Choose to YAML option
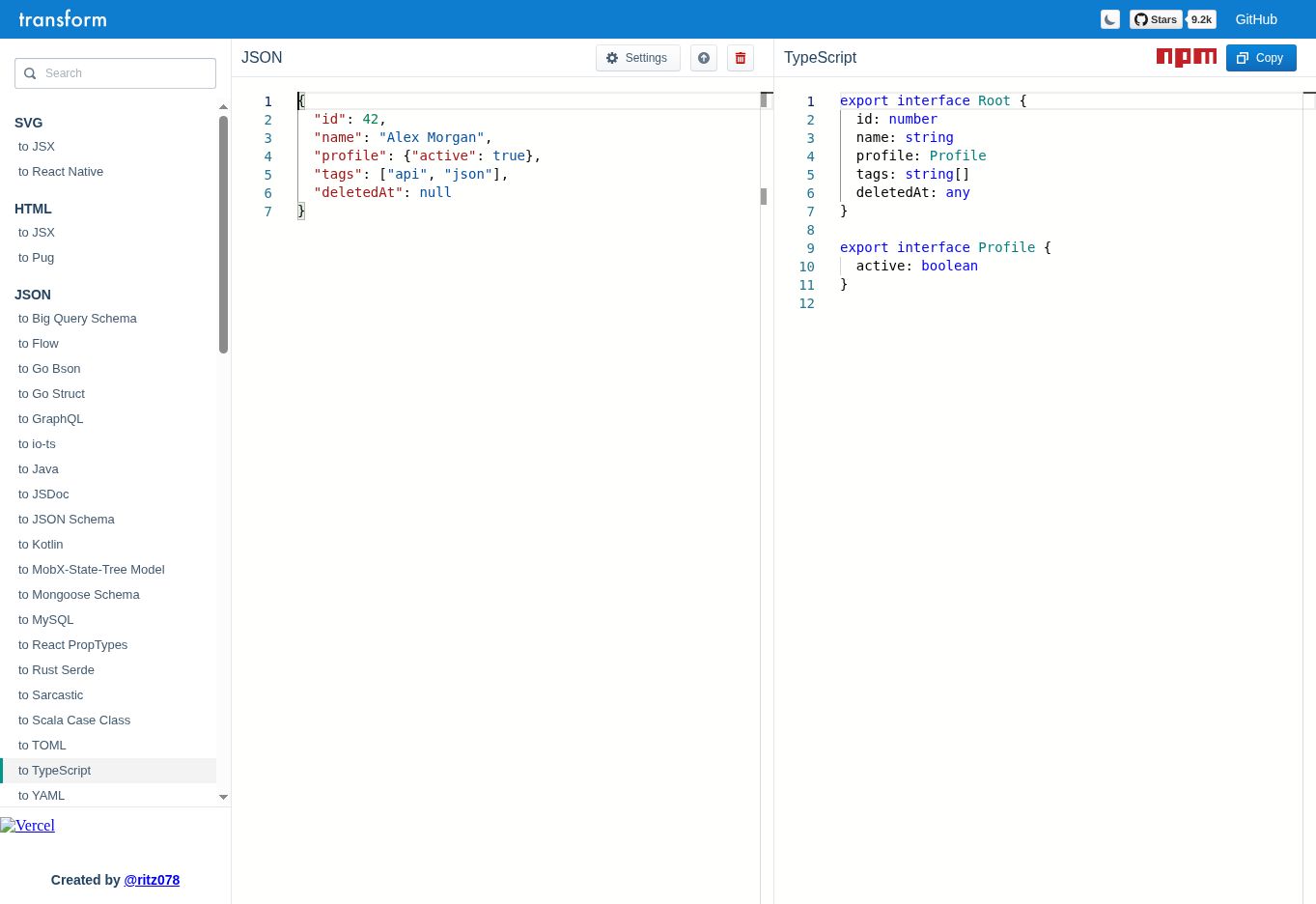 pyautogui.click(x=108, y=796)
